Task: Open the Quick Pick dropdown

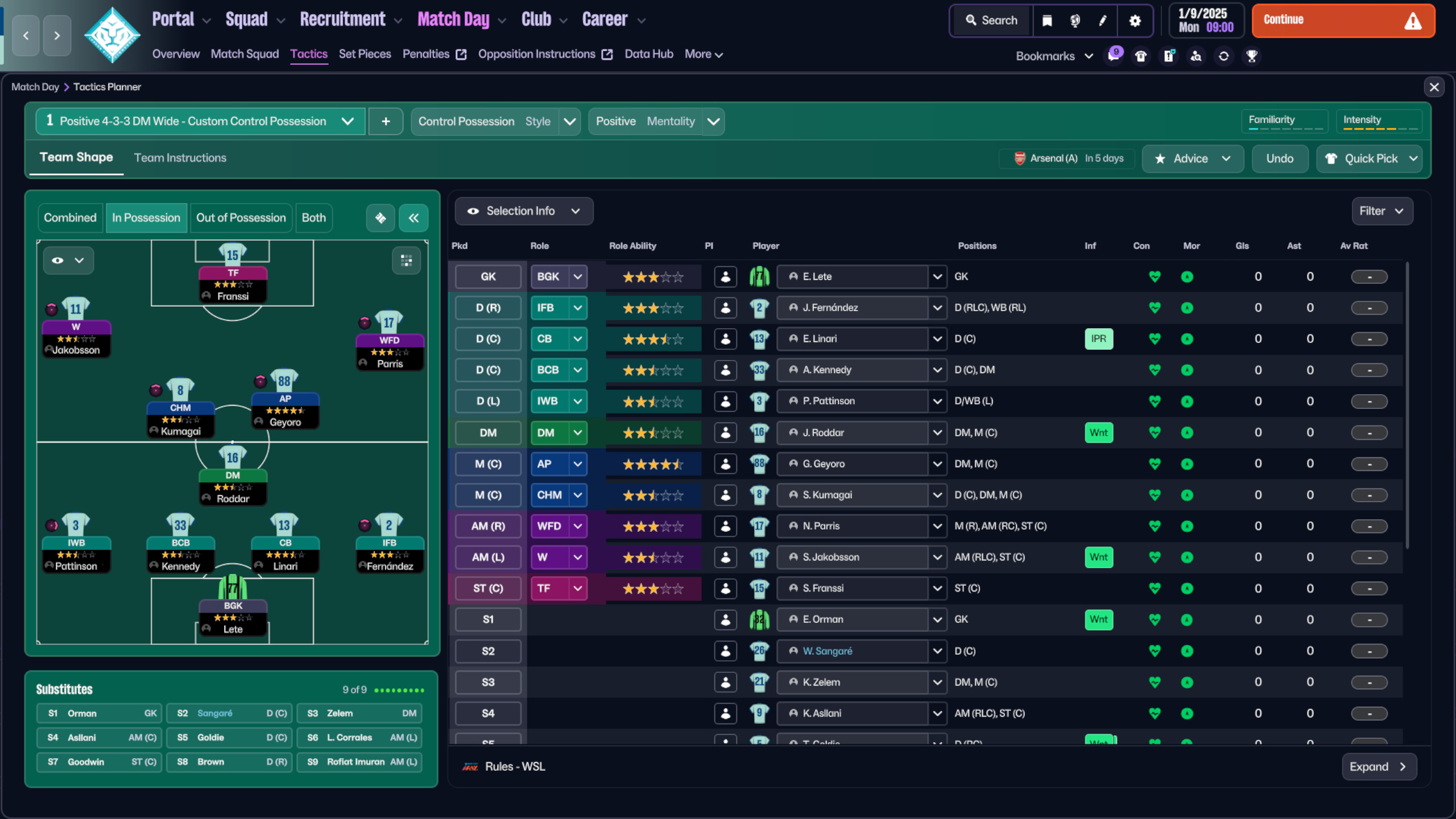Action: tap(1413, 159)
